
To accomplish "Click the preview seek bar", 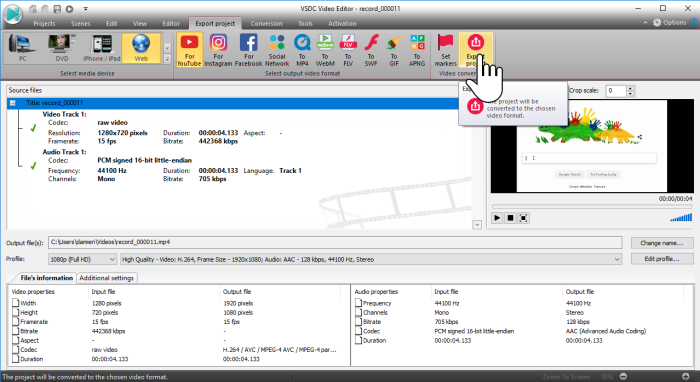I will tap(592, 207).
